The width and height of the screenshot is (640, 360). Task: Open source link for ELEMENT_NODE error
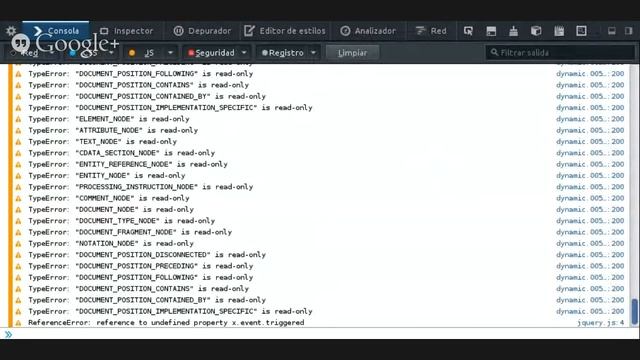pyautogui.click(x=590, y=119)
